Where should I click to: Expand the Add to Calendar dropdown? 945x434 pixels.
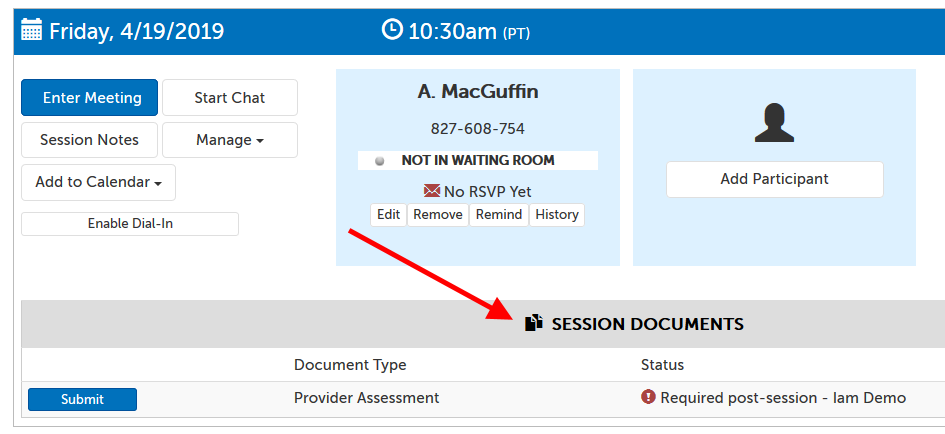pyautogui.click(x=98, y=183)
